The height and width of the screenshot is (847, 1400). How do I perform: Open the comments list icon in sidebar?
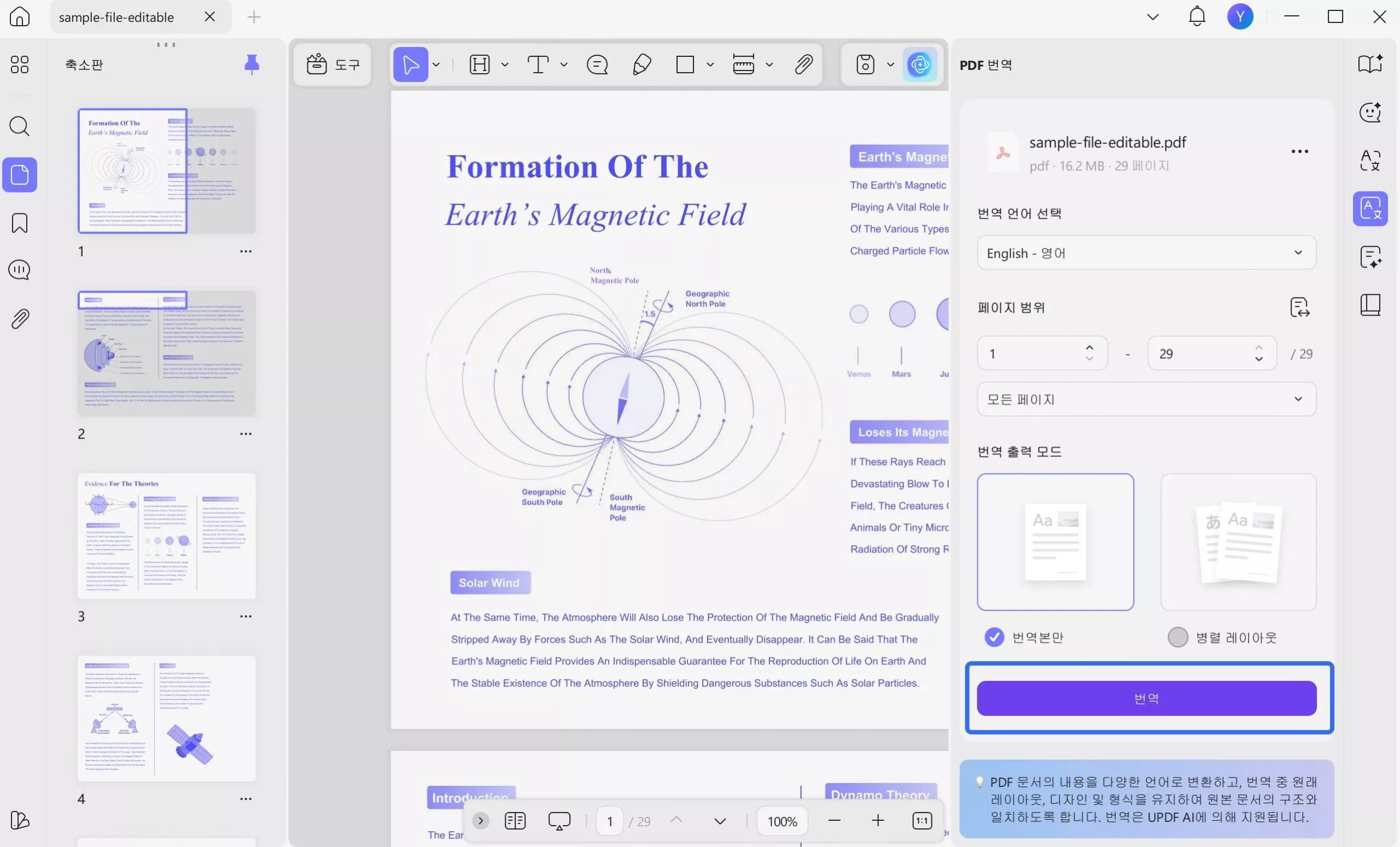click(20, 270)
